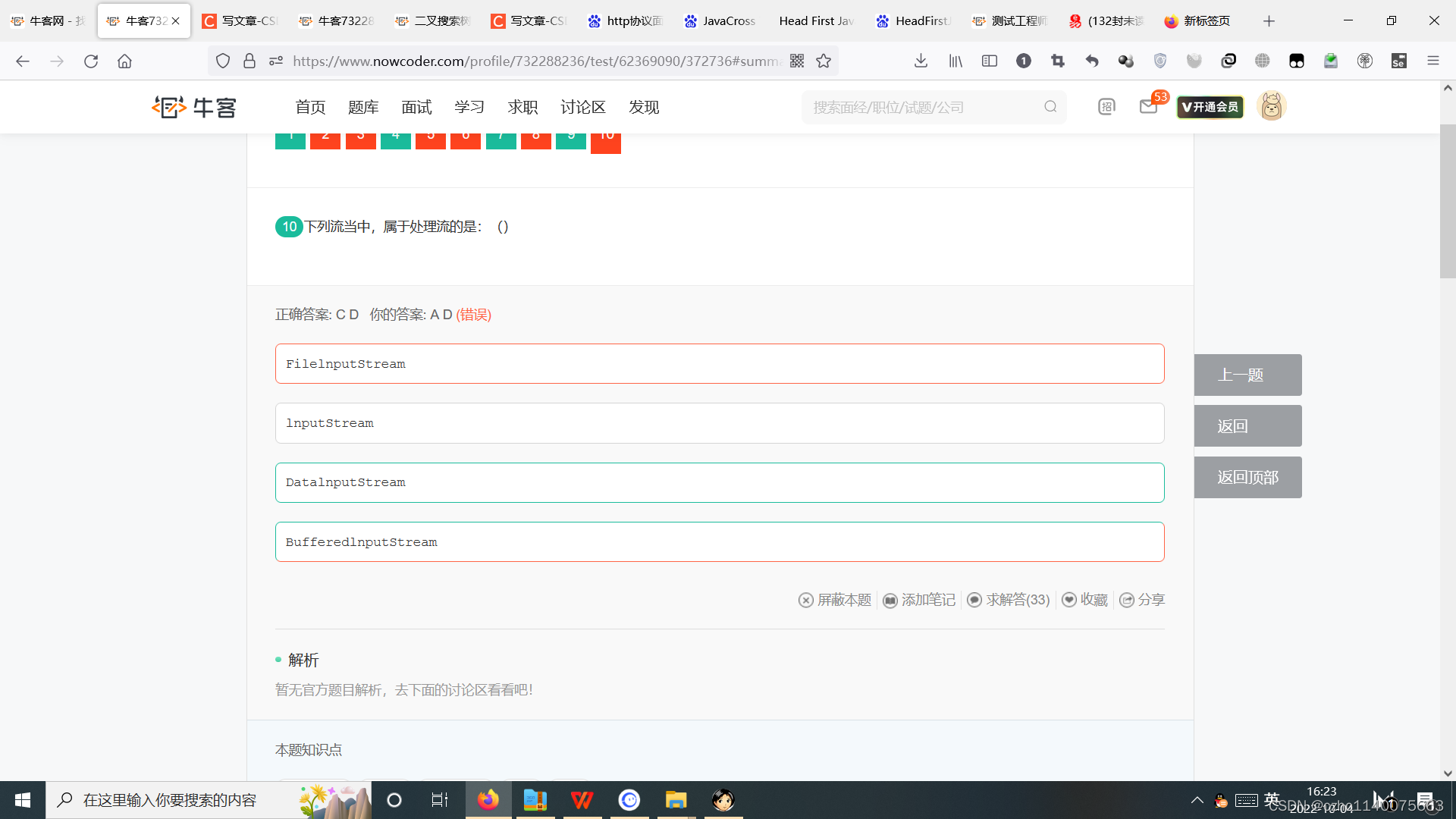
Task: Open the QR code icon in address bar
Action: 797,61
